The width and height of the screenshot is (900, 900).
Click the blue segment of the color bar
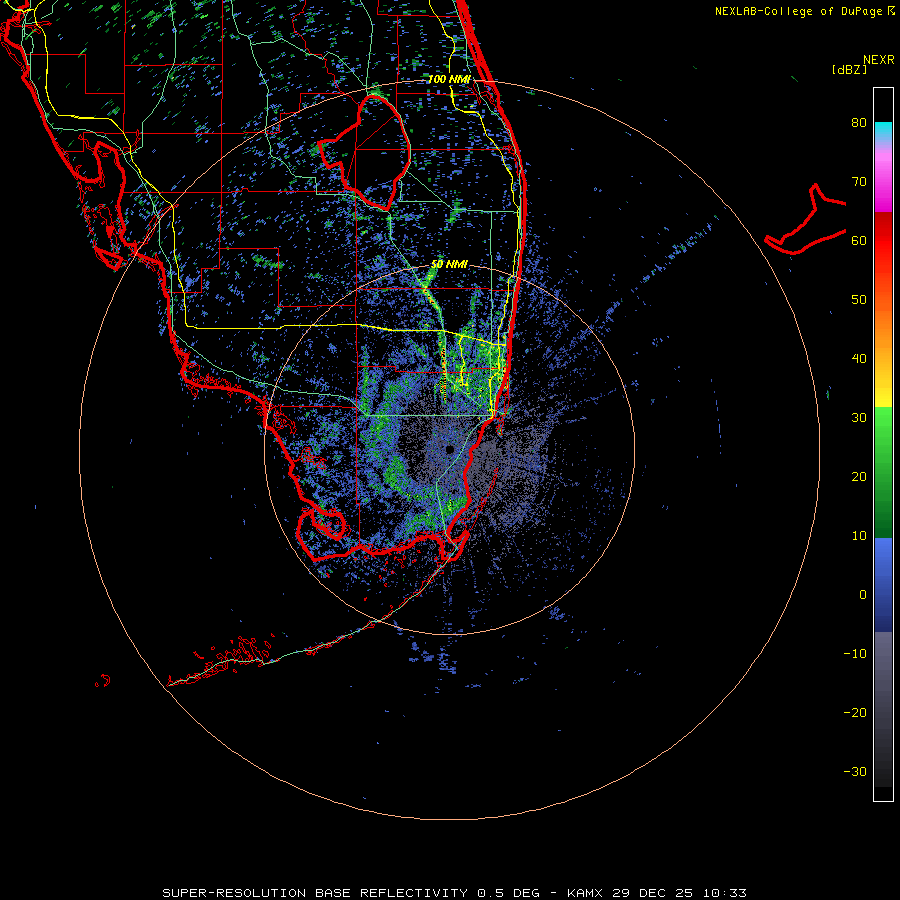pos(883,585)
